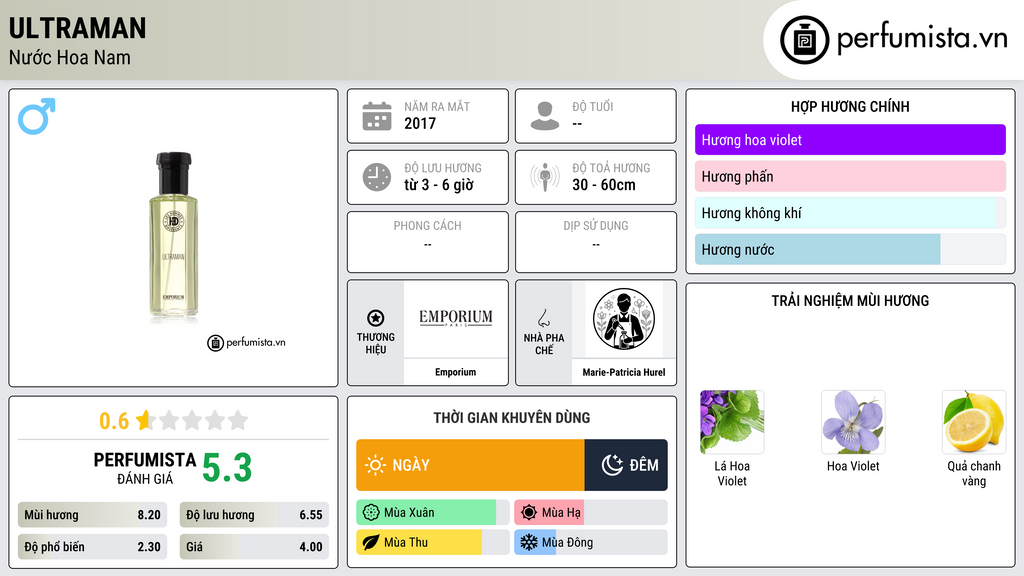
Task: Click the Đêm nighttime usage bar
Action: (x=626, y=465)
